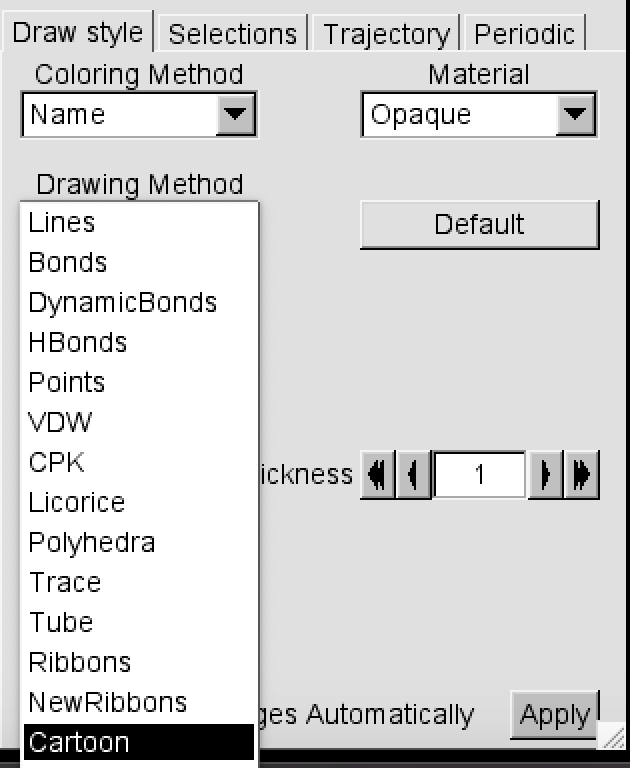630x768 pixels.
Task: Click the Apply button
Action: pyautogui.click(x=554, y=715)
